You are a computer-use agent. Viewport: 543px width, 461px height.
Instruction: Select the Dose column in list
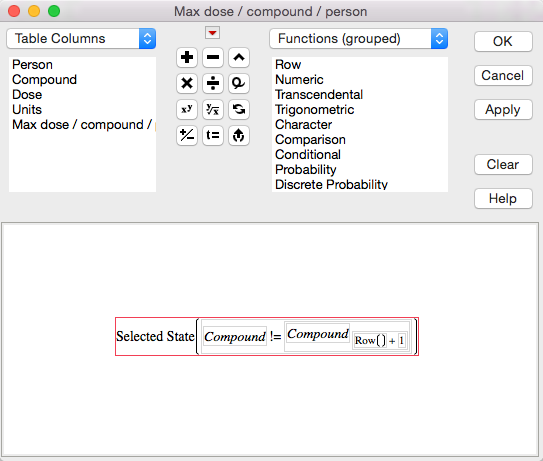pyautogui.click(x=27, y=95)
